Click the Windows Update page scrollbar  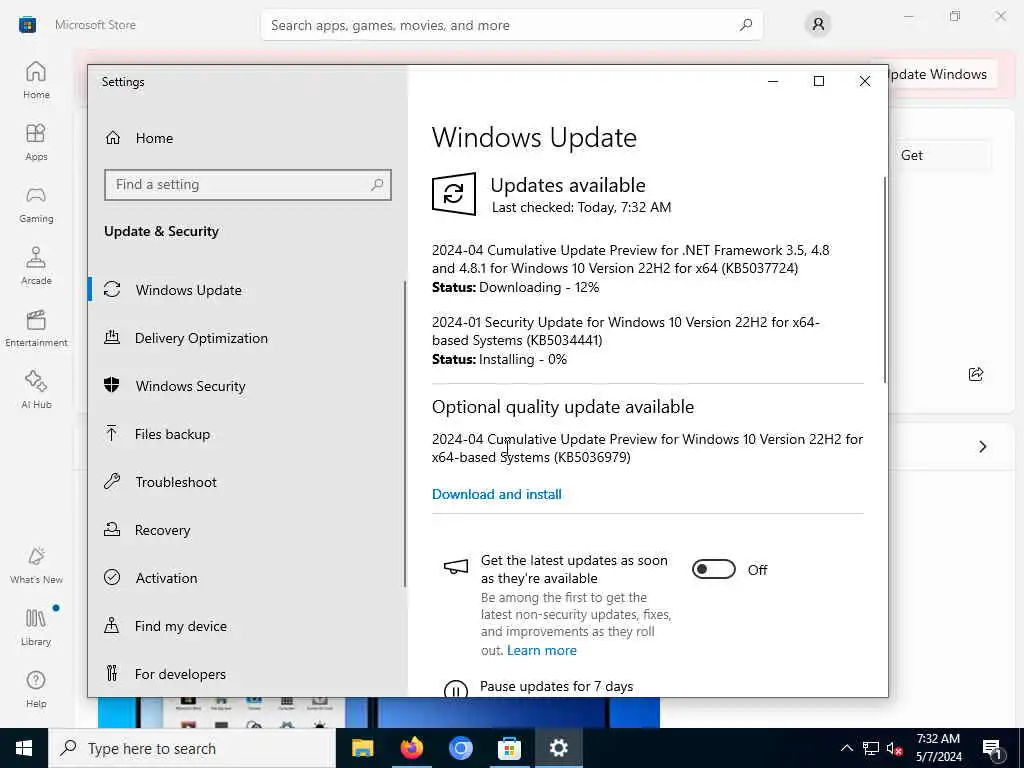click(x=885, y=280)
